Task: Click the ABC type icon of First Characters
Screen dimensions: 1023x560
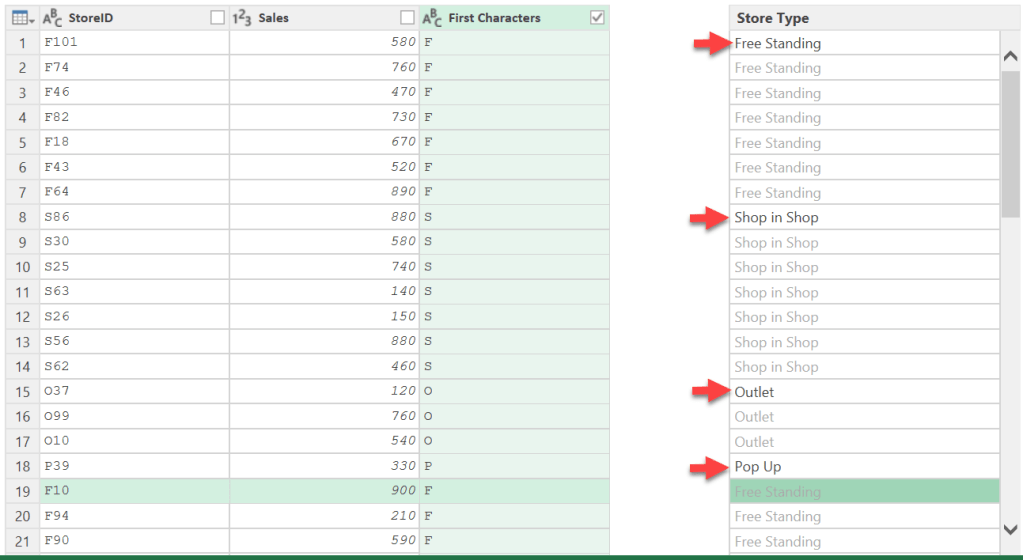Action: [433, 18]
